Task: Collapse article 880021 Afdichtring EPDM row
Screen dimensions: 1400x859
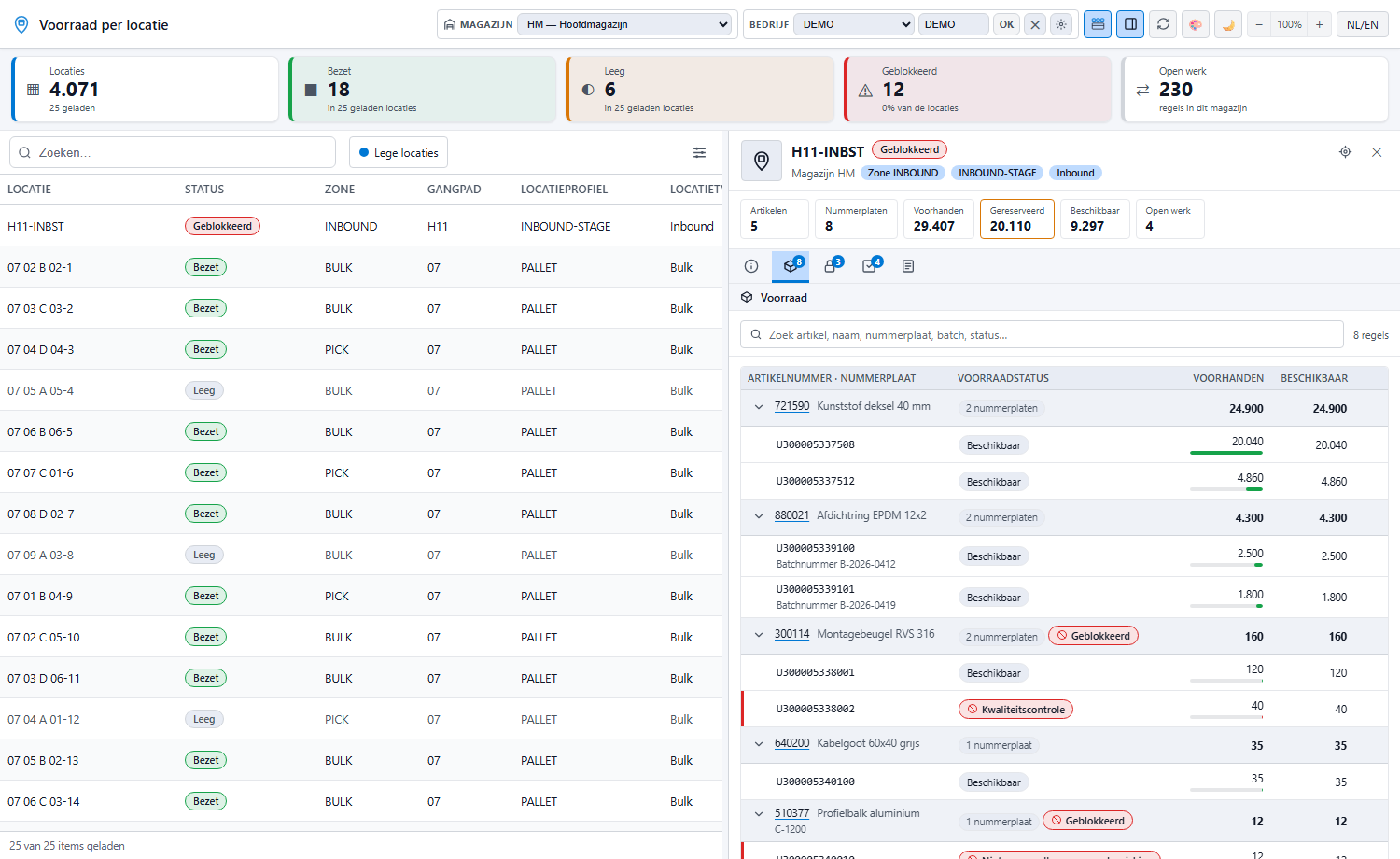Action: point(759,515)
